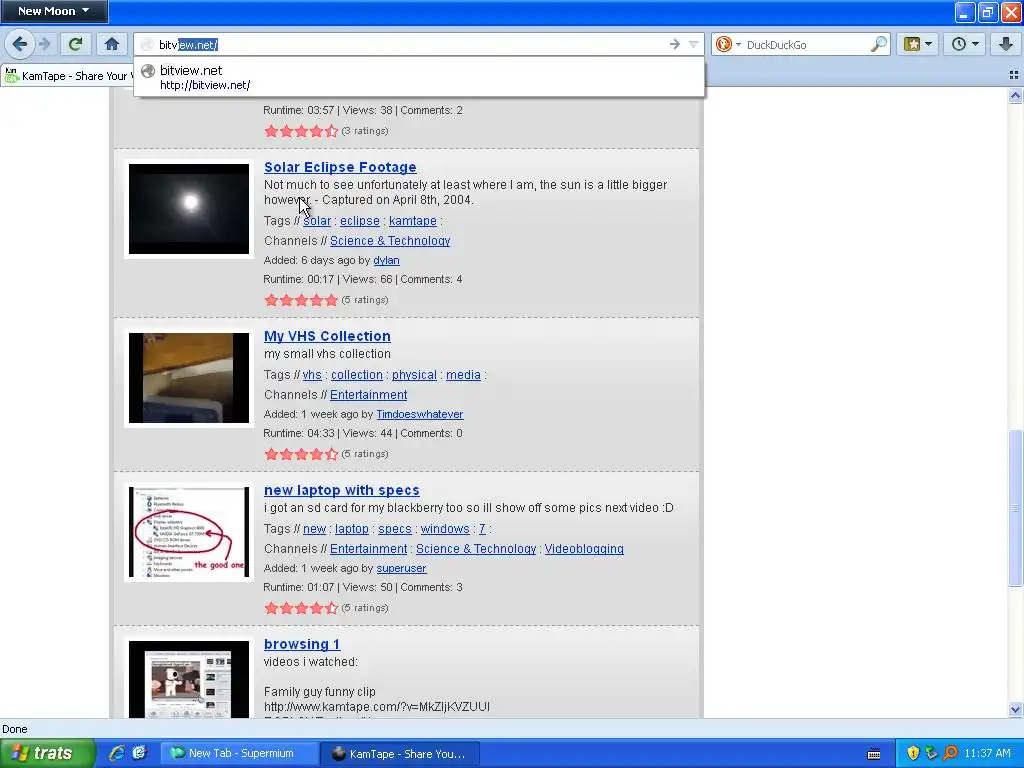Viewport: 1024px width, 768px height.
Task: Restore the browser window size
Action: (987, 11)
